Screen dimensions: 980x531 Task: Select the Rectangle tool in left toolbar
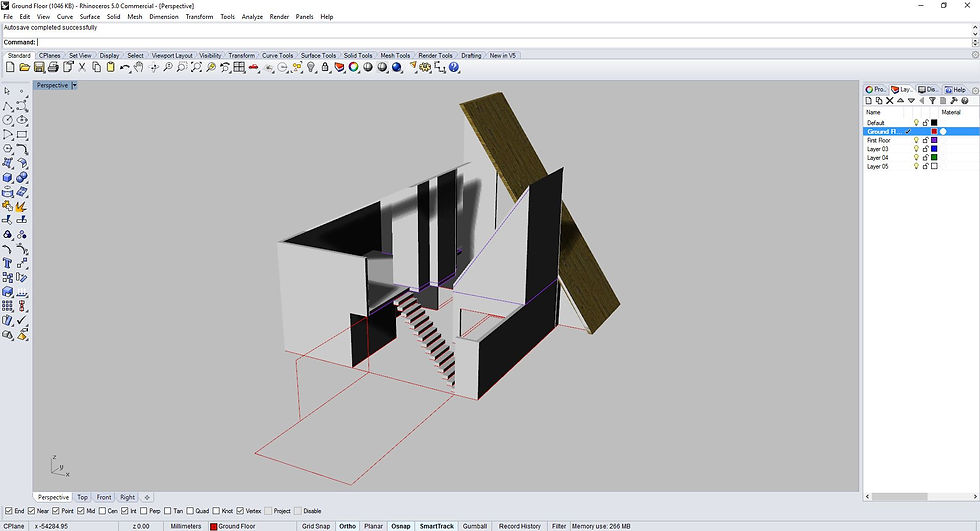[22, 134]
